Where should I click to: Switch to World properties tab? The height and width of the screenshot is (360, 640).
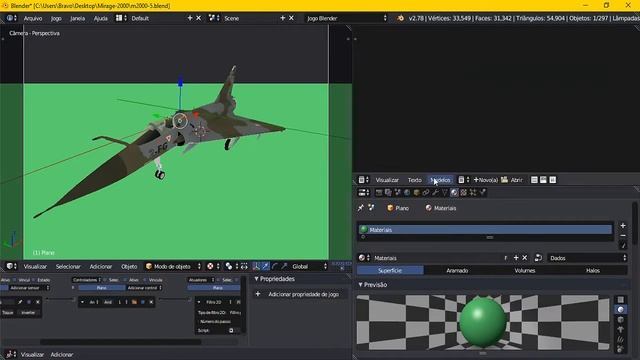point(407,192)
